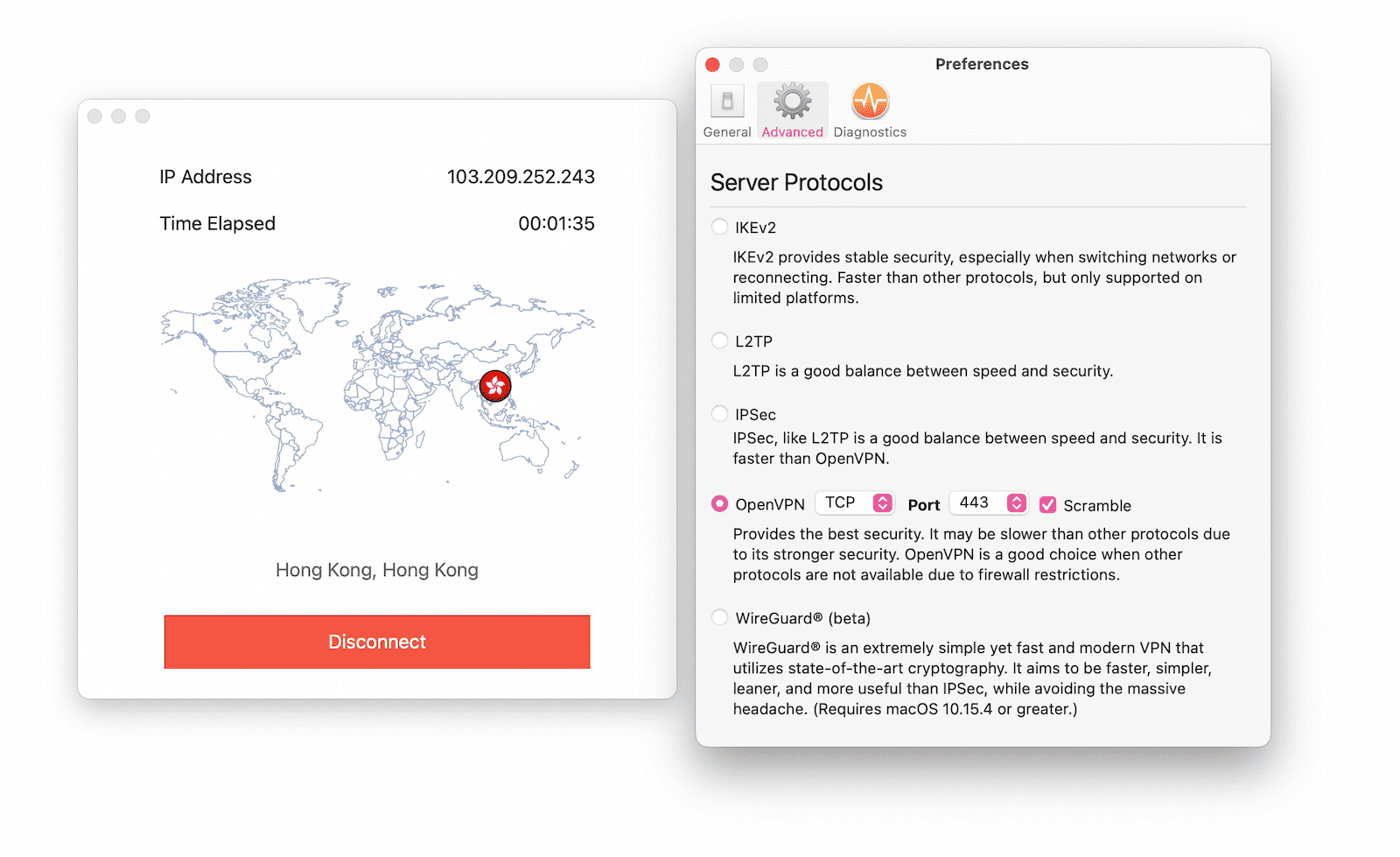Select the IPSec protocol radio button

(719, 413)
